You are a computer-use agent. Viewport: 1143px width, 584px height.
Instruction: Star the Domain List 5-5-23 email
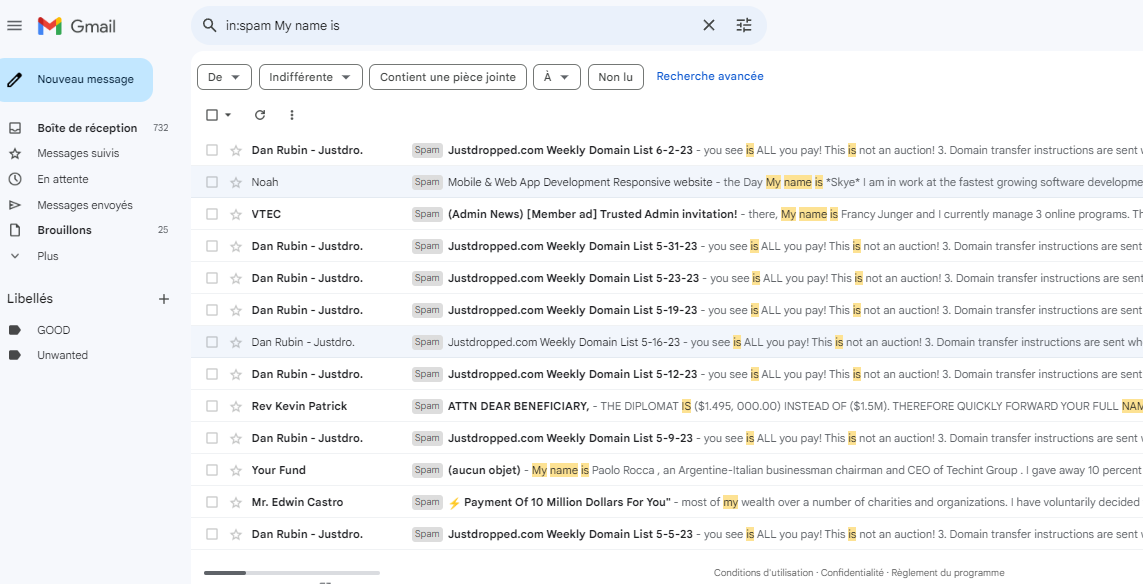pos(235,534)
